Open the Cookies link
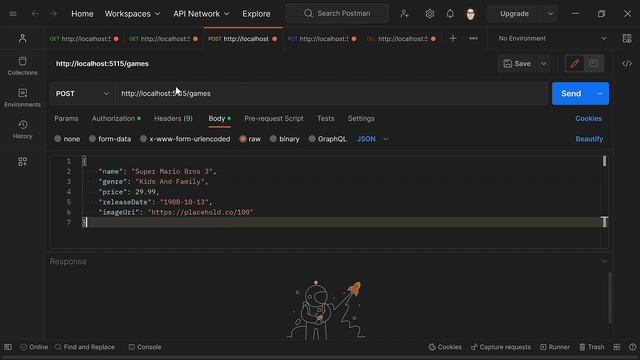 pyautogui.click(x=588, y=118)
